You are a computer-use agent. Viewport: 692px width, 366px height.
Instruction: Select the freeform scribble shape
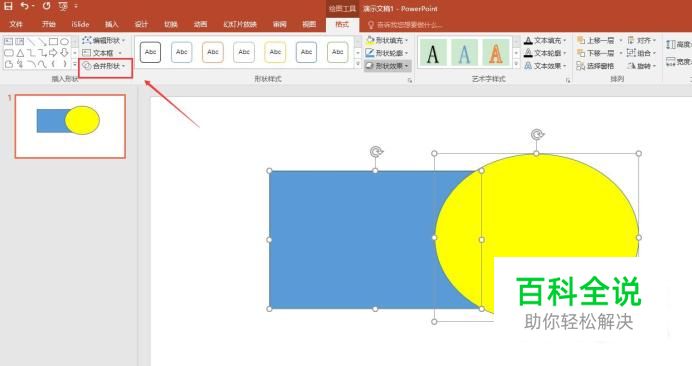click(x=20, y=64)
